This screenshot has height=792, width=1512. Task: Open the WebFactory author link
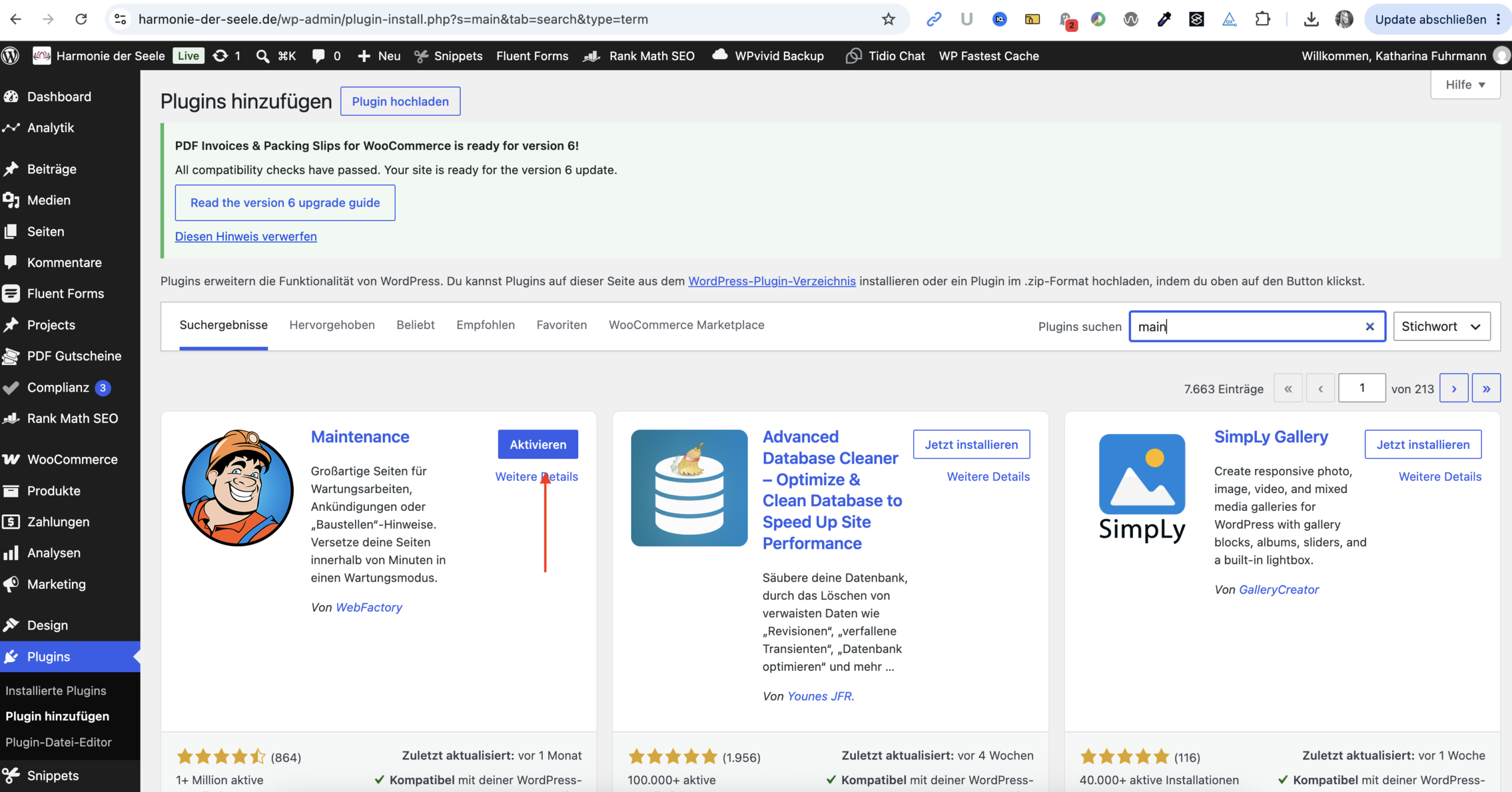coord(369,607)
